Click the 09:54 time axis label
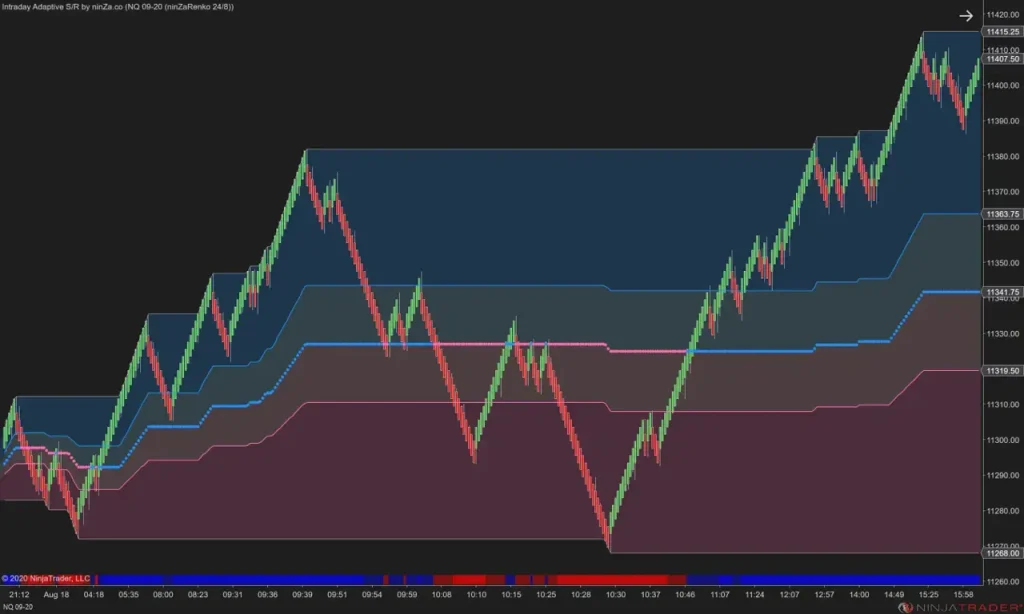Viewport: 1024px width, 614px height. tap(372, 594)
